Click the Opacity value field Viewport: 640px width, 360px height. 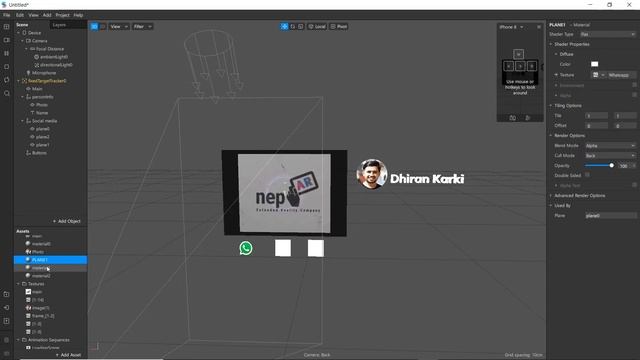click(x=624, y=166)
